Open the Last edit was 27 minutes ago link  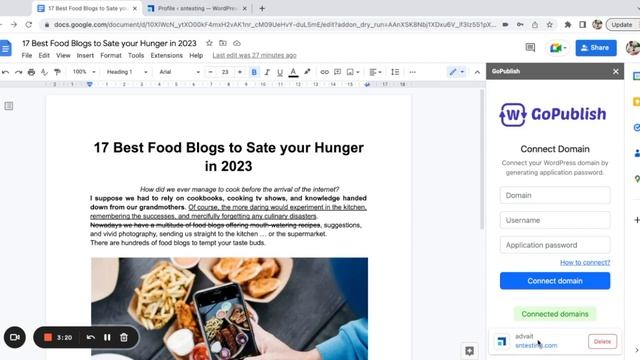tap(254, 56)
